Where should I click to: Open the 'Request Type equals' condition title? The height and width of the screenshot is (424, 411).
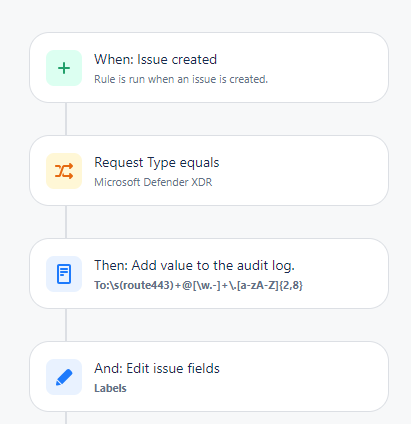click(157, 163)
